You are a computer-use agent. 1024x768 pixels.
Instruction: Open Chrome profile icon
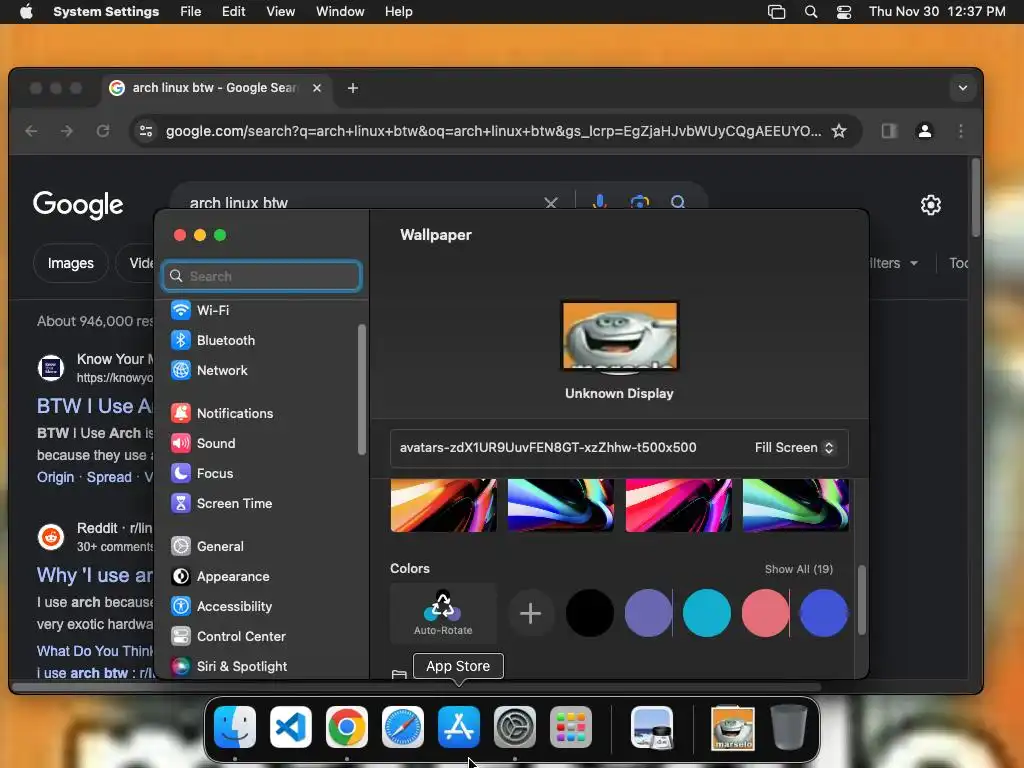[925, 131]
